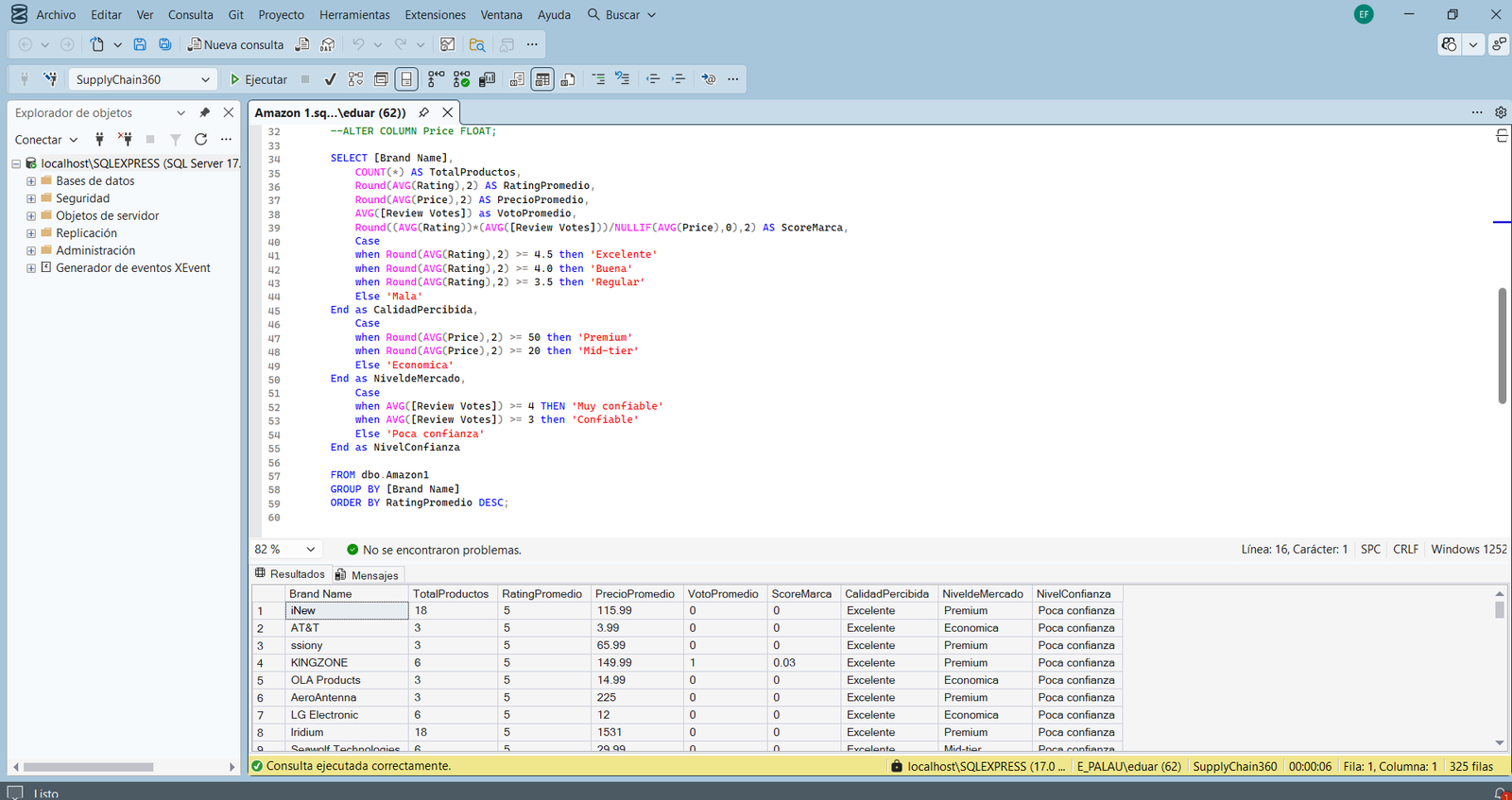
Task: Click the Nueva consulta button
Action: (x=235, y=44)
